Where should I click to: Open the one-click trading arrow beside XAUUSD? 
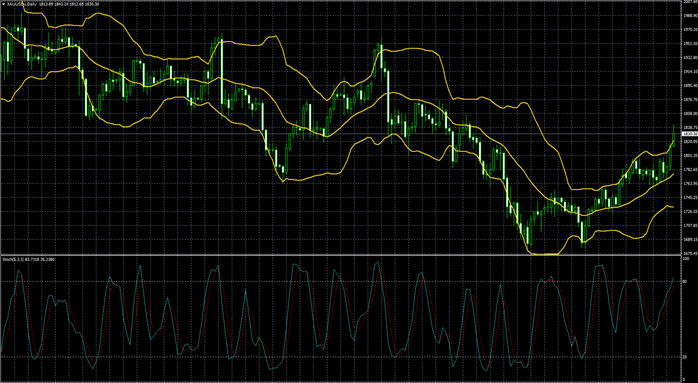pos(3,4)
